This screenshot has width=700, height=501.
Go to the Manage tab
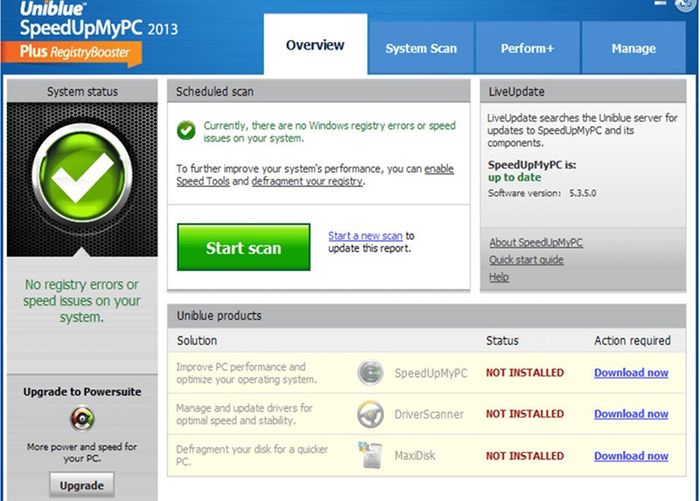(633, 48)
